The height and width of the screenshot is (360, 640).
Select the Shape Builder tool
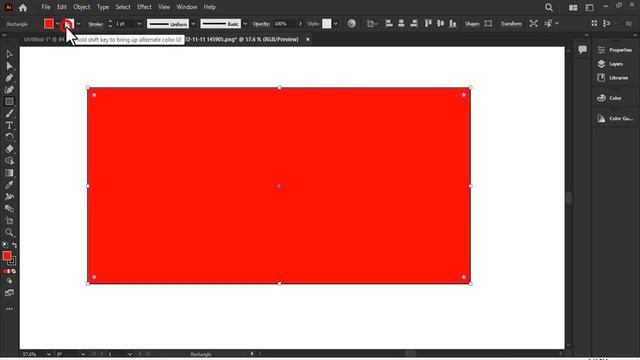9,161
